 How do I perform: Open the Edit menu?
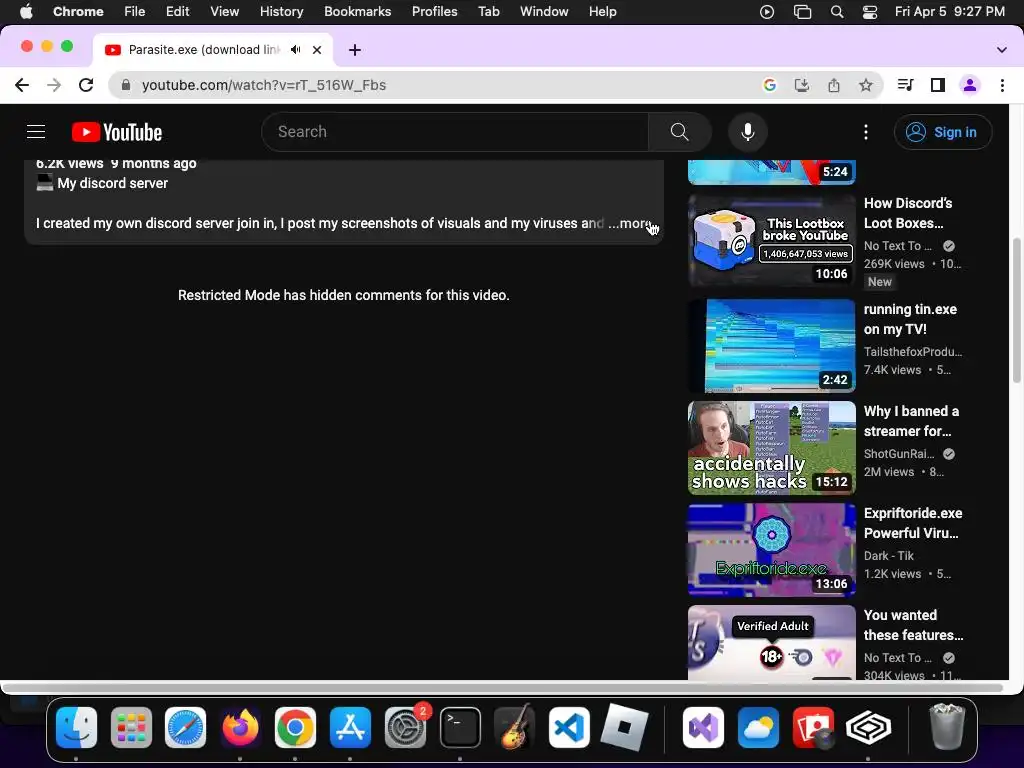click(x=177, y=12)
